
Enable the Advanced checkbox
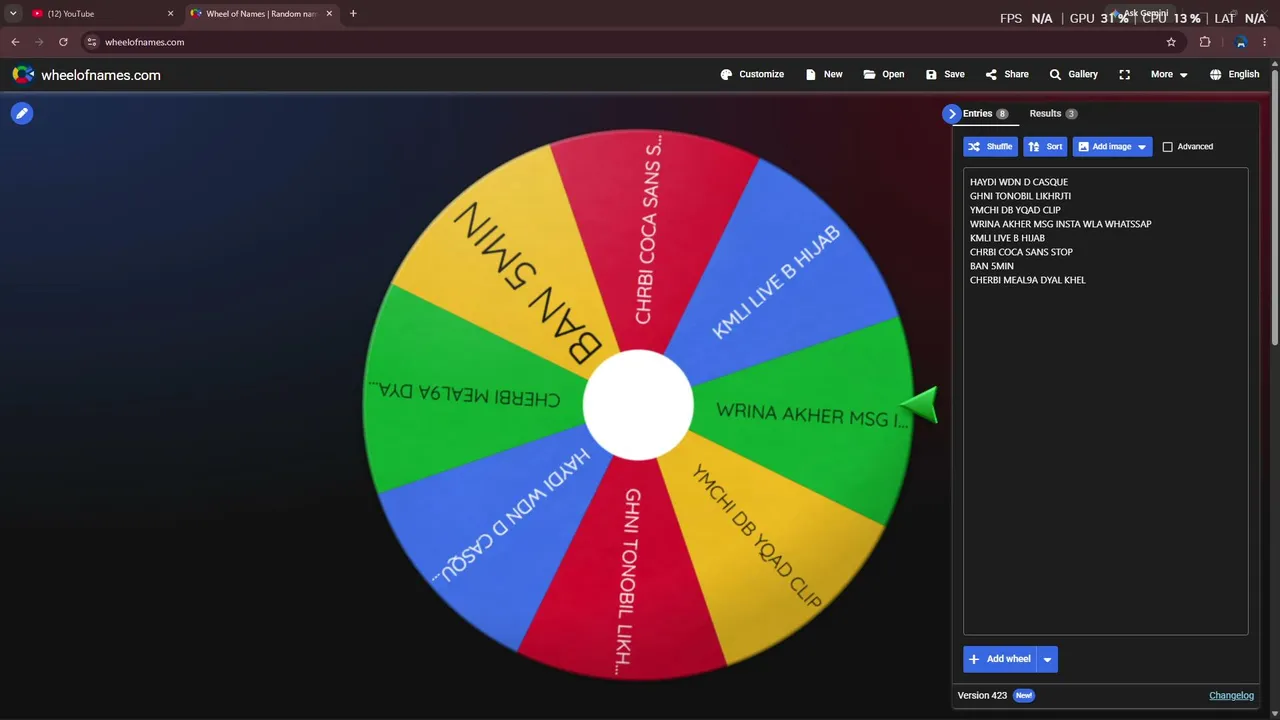point(1167,147)
